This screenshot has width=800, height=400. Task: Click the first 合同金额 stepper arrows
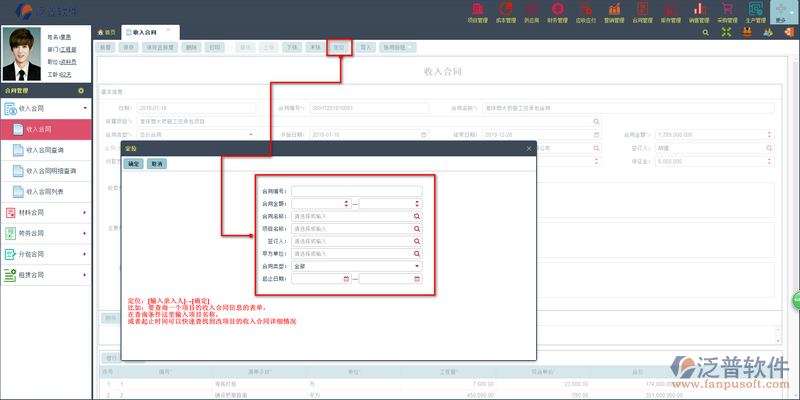pos(346,204)
